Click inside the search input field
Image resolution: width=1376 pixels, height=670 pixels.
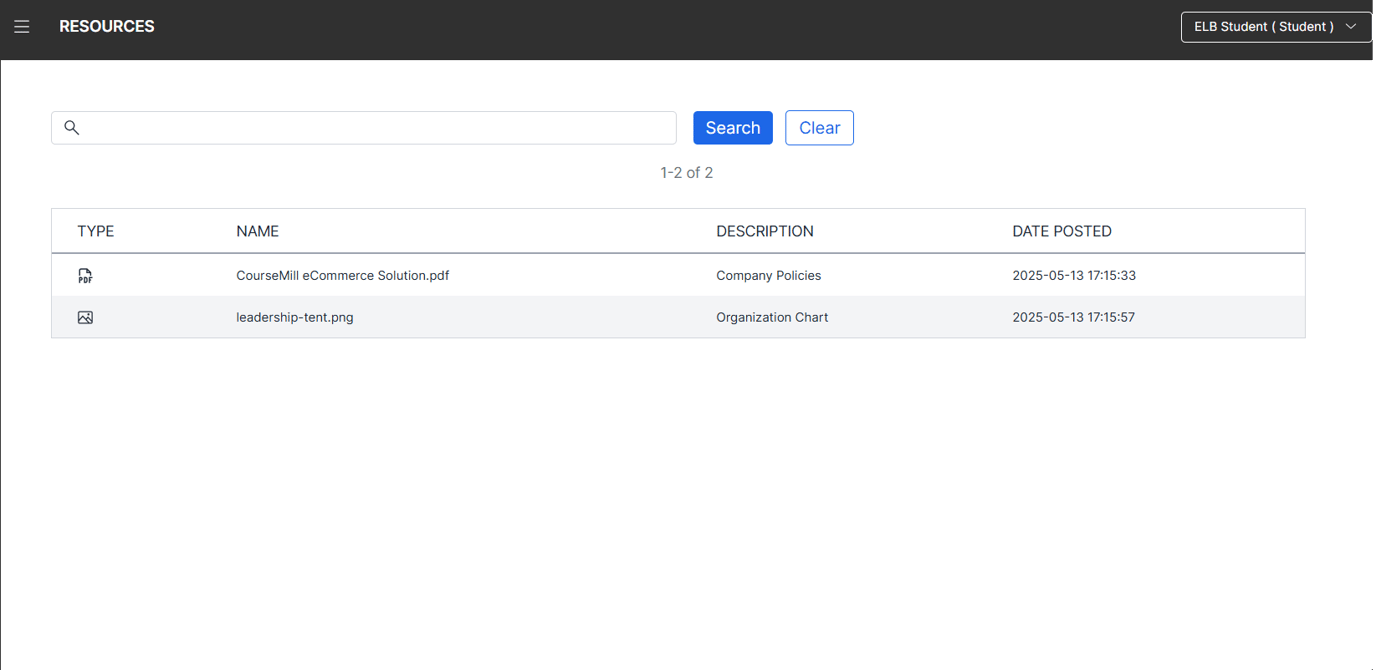click(363, 127)
